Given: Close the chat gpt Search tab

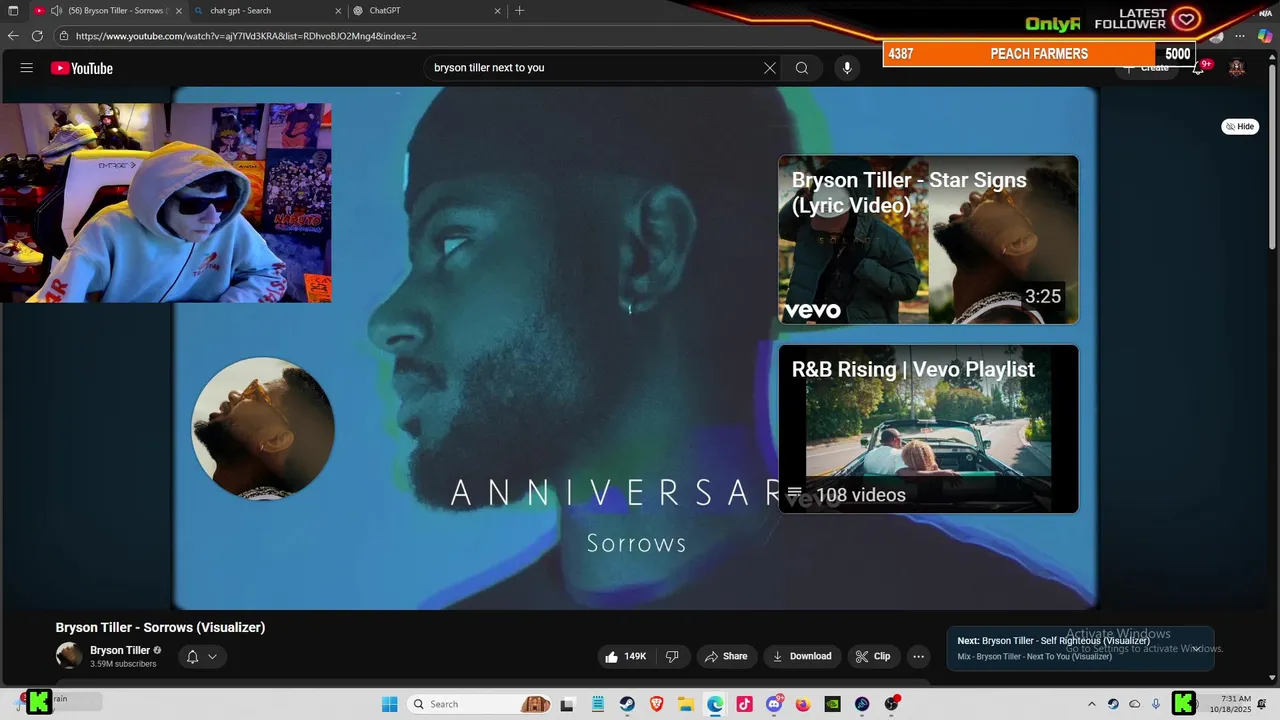Looking at the screenshot, I should pyautogui.click(x=337, y=11).
